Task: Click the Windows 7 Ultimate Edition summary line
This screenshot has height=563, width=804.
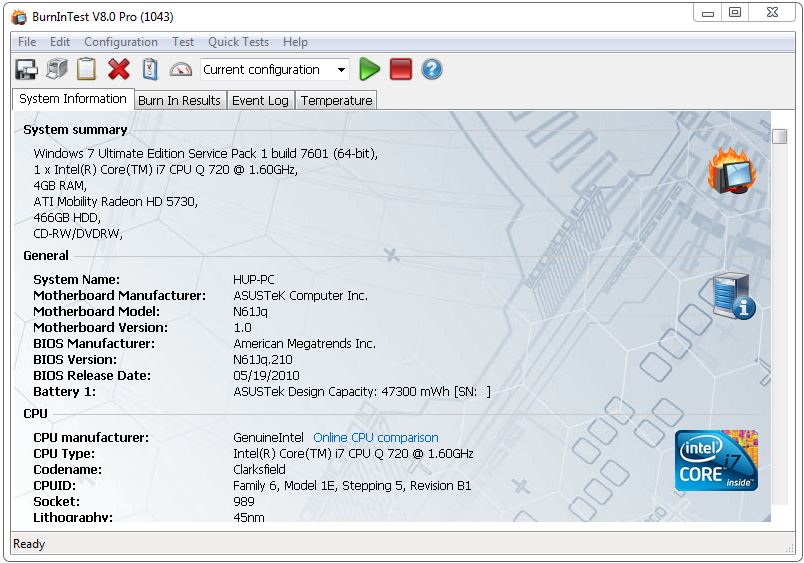Action: coord(206,154)
